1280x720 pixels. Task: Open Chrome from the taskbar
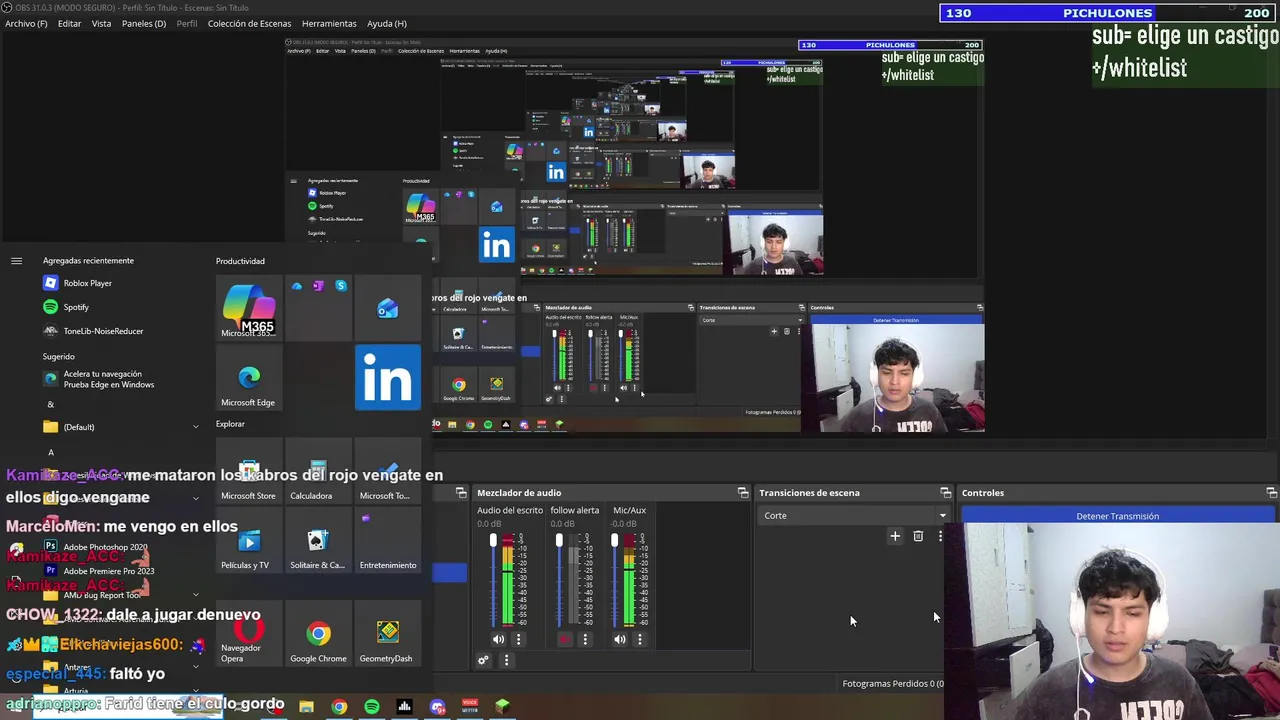(339, 707)
